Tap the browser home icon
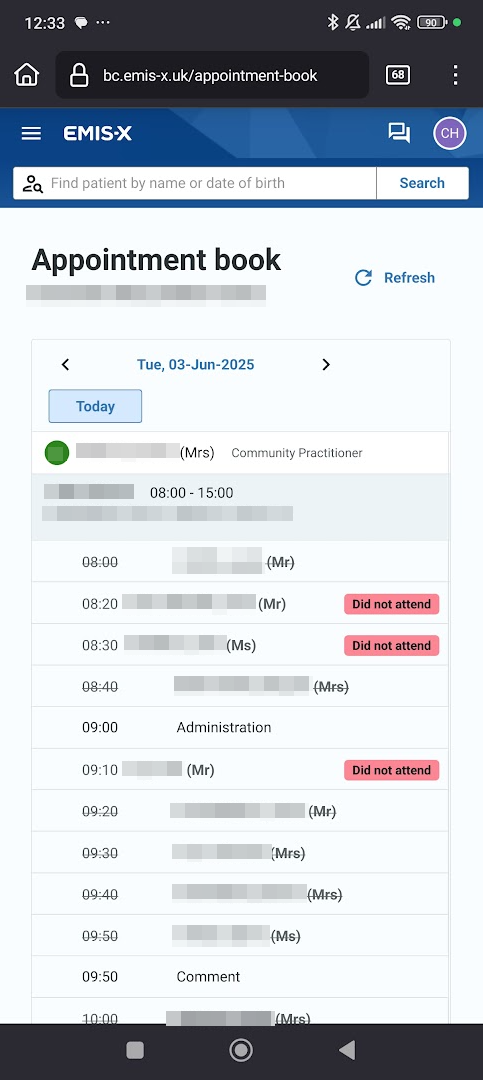483x1080 pixels. (x=26, y=74)
